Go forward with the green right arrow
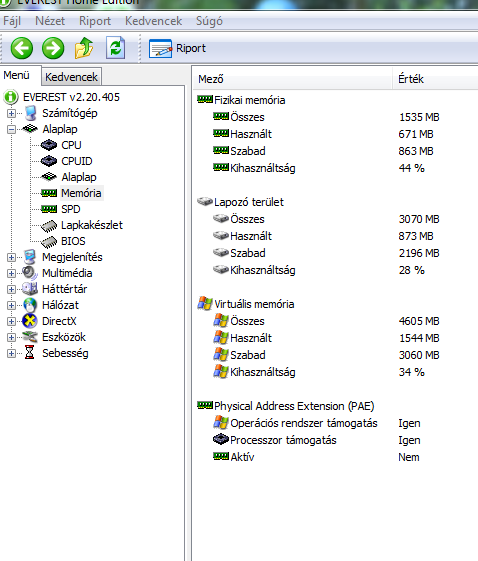The width and height of the screenshot is (478, 561). pyautogui.click(x=53, y=48)
